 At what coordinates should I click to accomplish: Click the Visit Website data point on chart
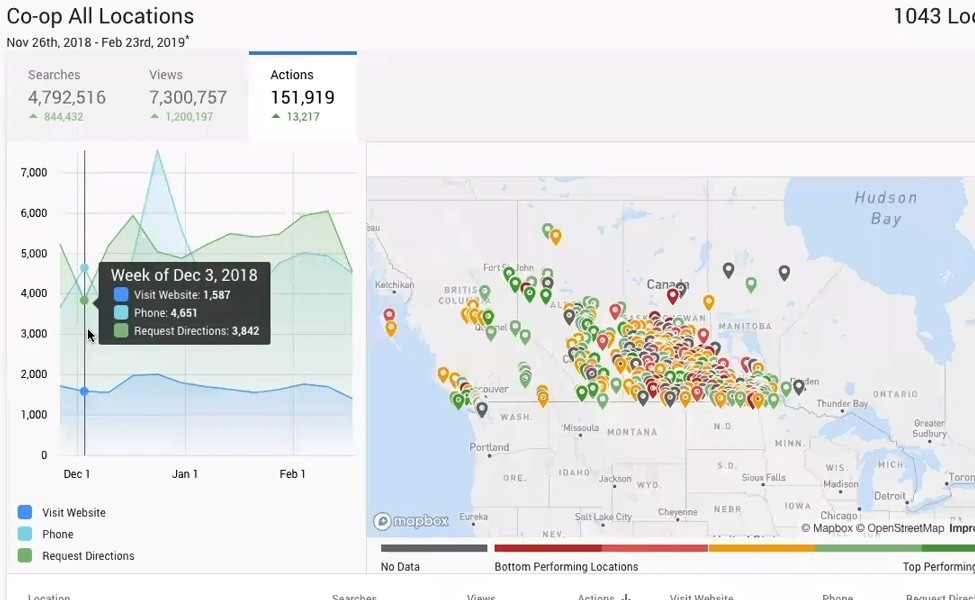[84, 391]
